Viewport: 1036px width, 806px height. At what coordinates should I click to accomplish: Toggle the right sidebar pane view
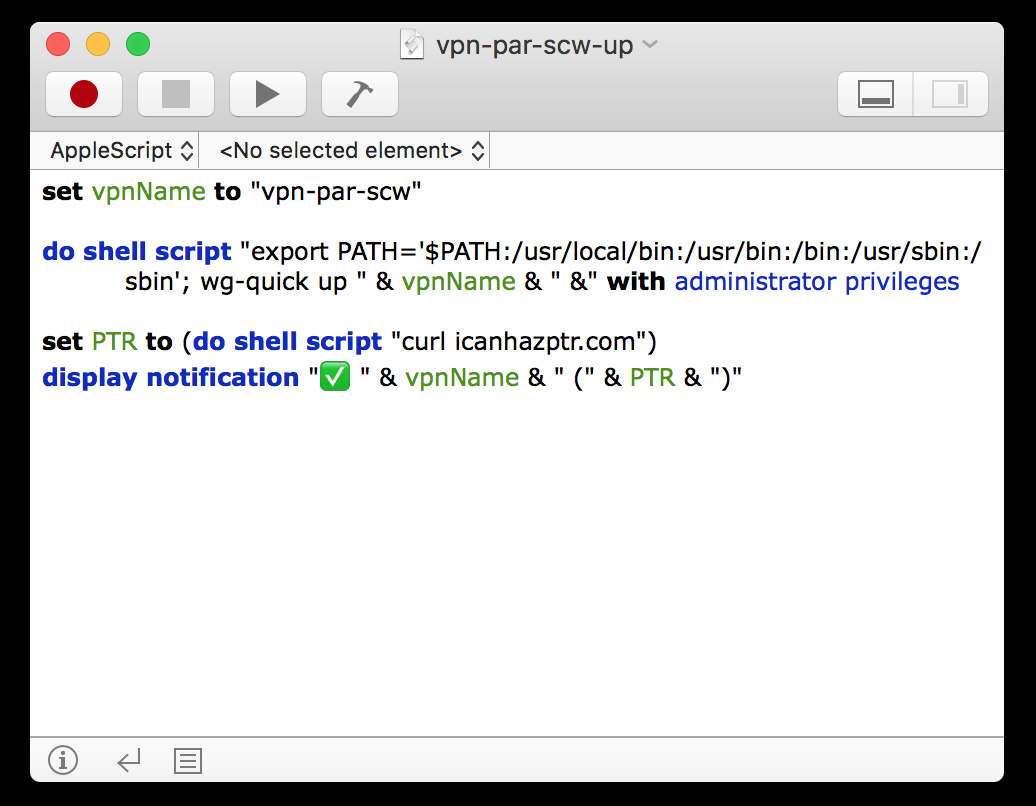point(950,94)
